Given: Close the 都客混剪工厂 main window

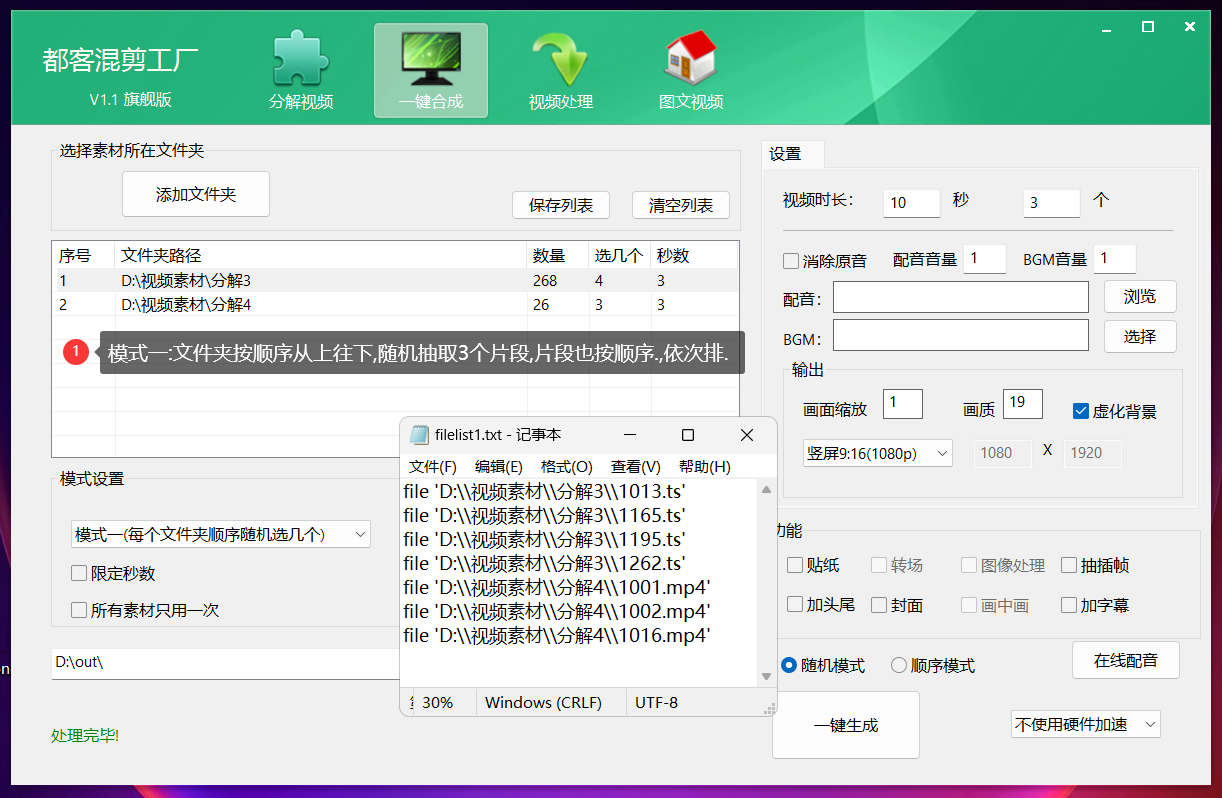Looking at the screenshot, I should (x=1189, y=27).
